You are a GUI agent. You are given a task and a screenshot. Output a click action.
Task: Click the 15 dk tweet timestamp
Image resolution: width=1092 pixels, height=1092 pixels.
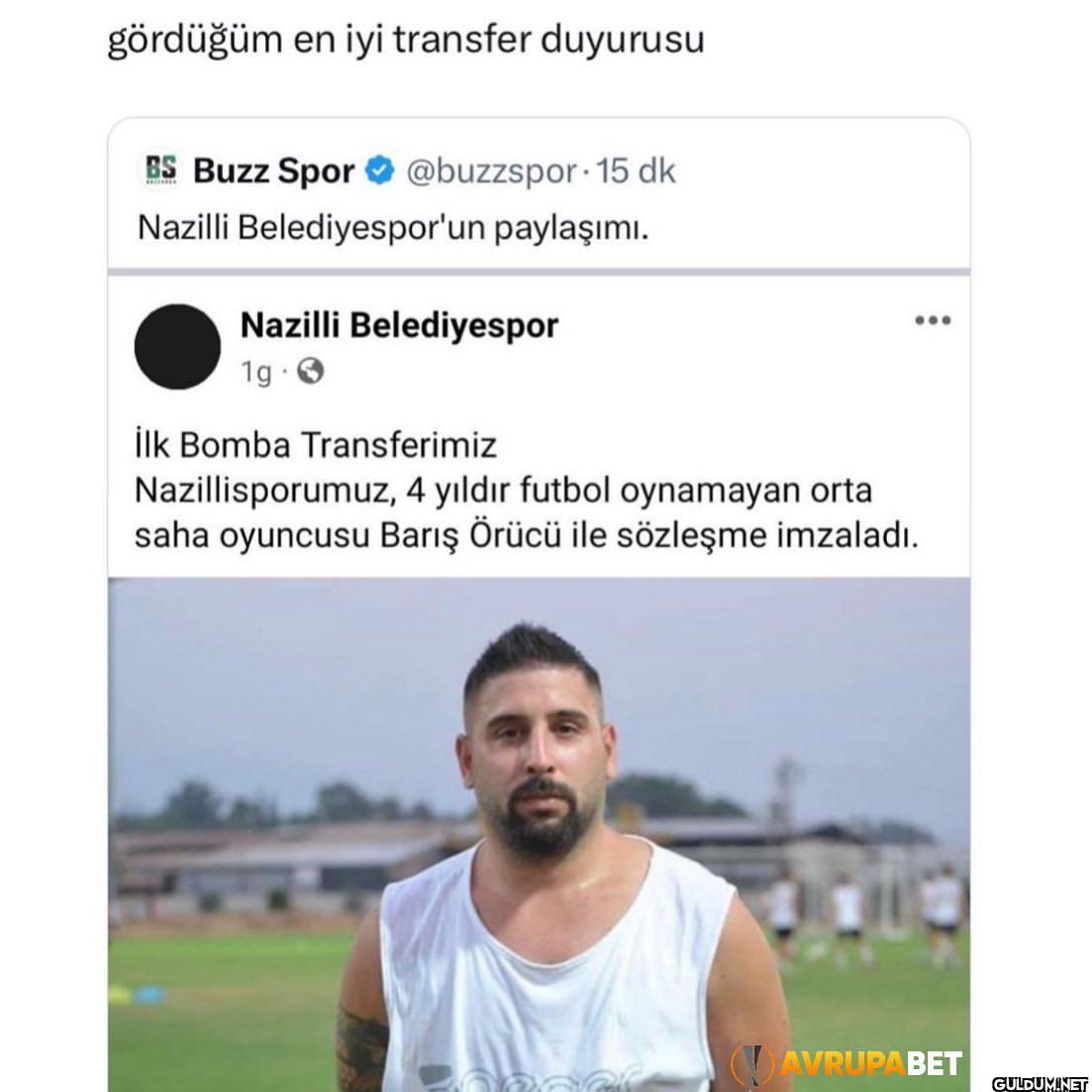click(636, 170)
